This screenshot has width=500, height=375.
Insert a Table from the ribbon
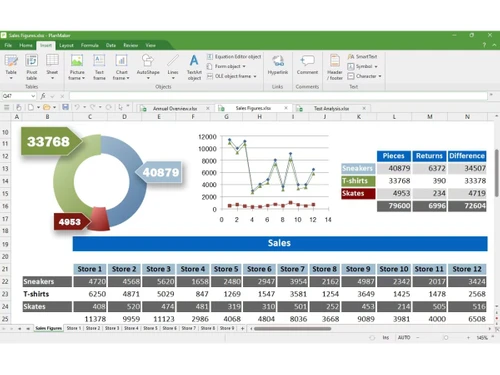[x=11, y=68]
